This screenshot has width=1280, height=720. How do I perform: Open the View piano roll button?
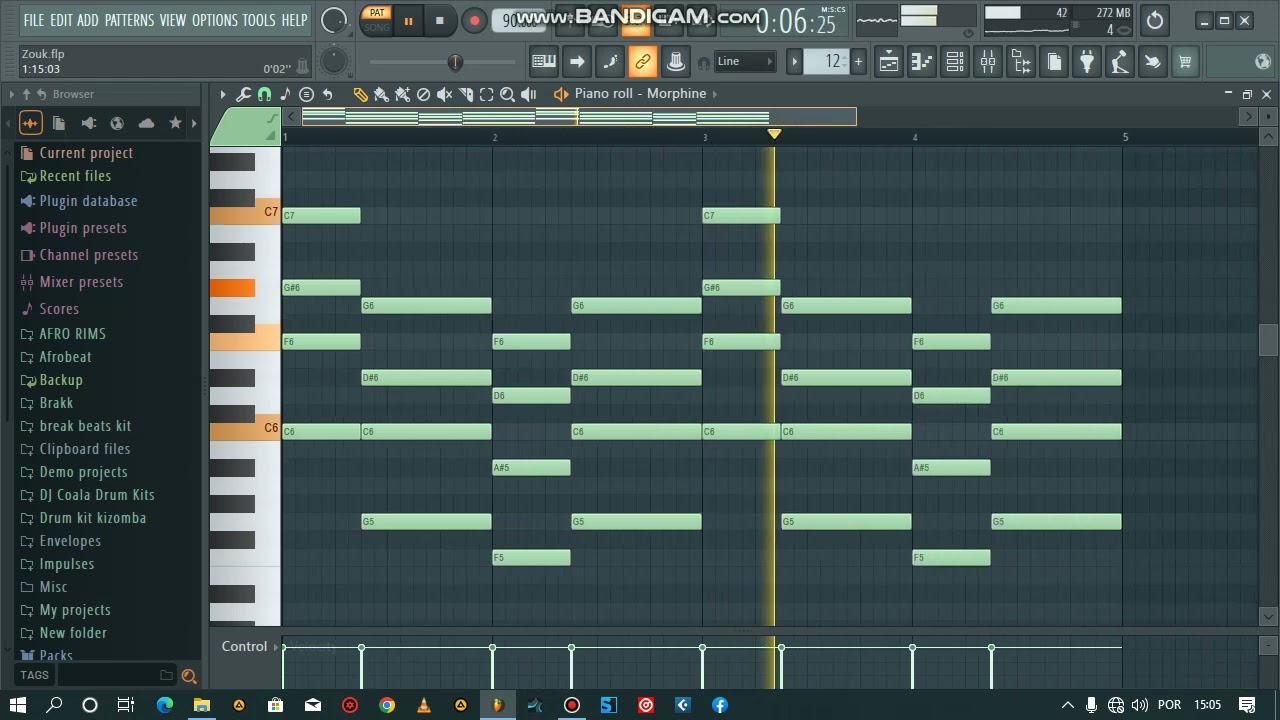(x=921, y=62)
